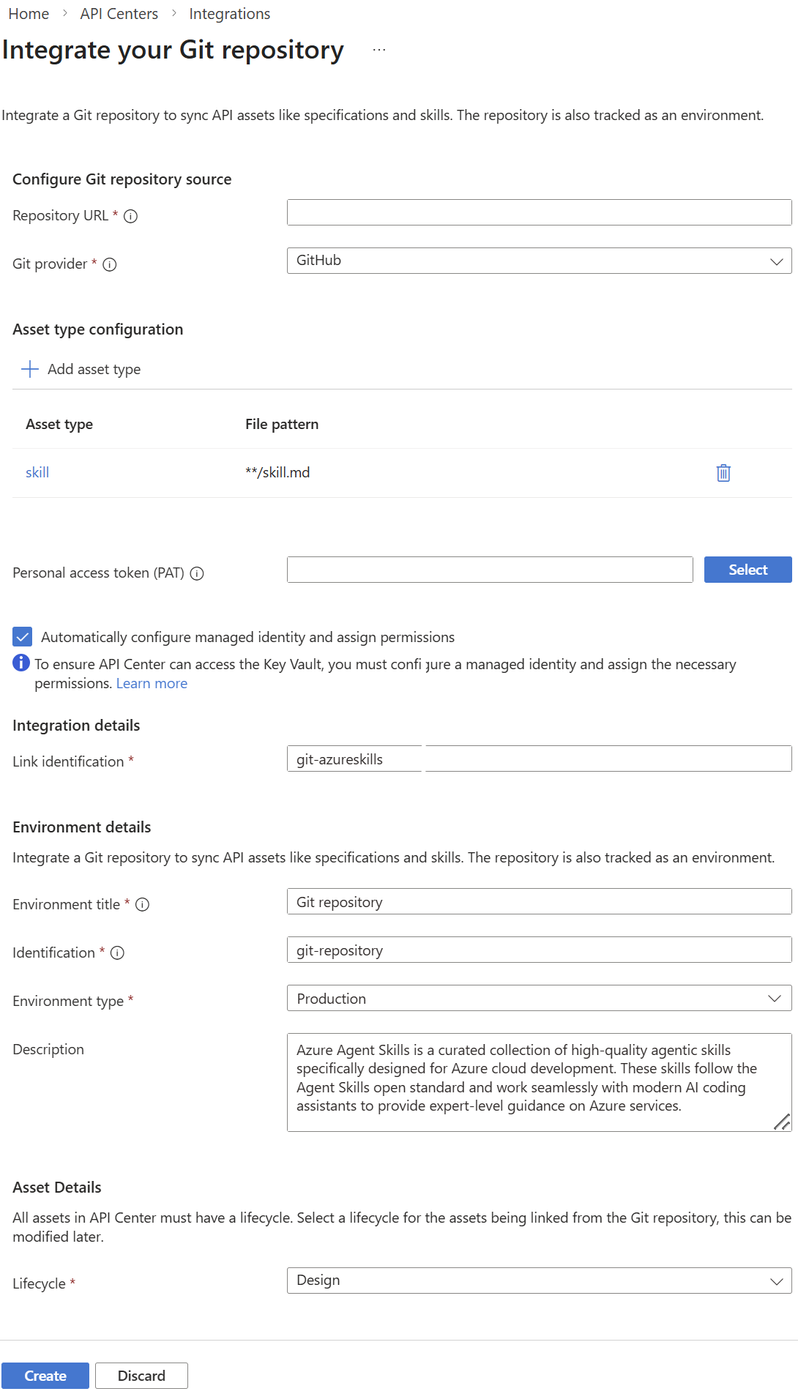
Task: Open the skill asset type link
Action: click(x=37, y=473)
